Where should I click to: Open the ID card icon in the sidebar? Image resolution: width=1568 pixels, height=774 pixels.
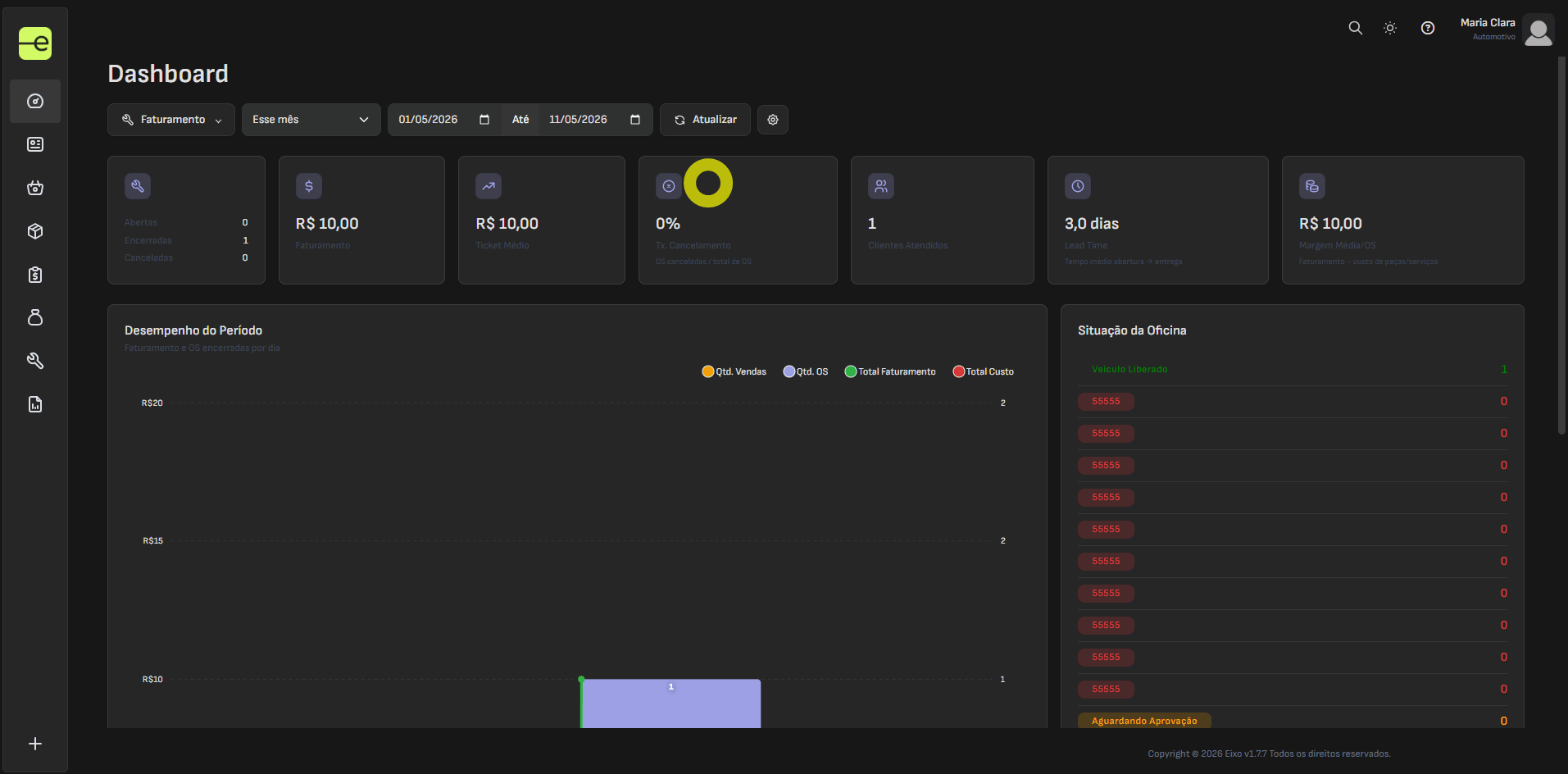pos(35,144)
